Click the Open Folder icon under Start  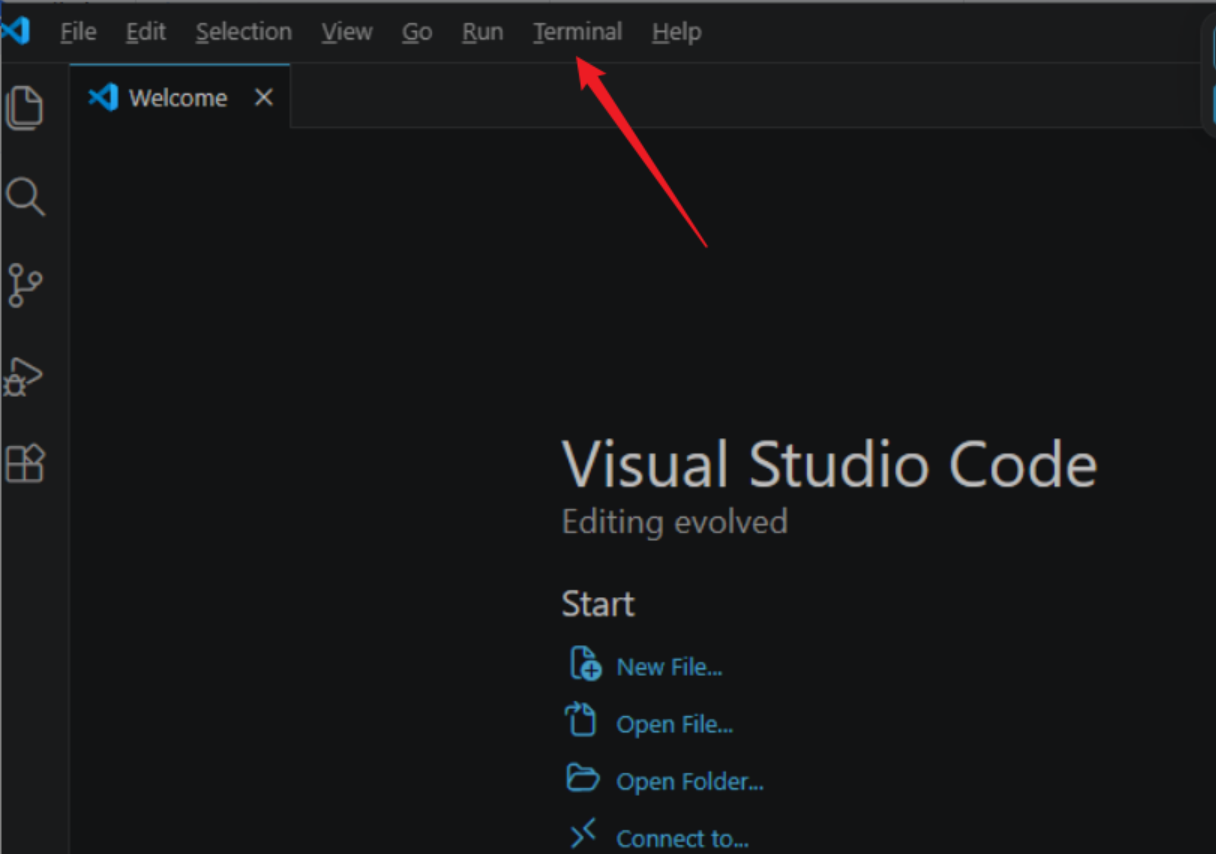pos(582,778)
